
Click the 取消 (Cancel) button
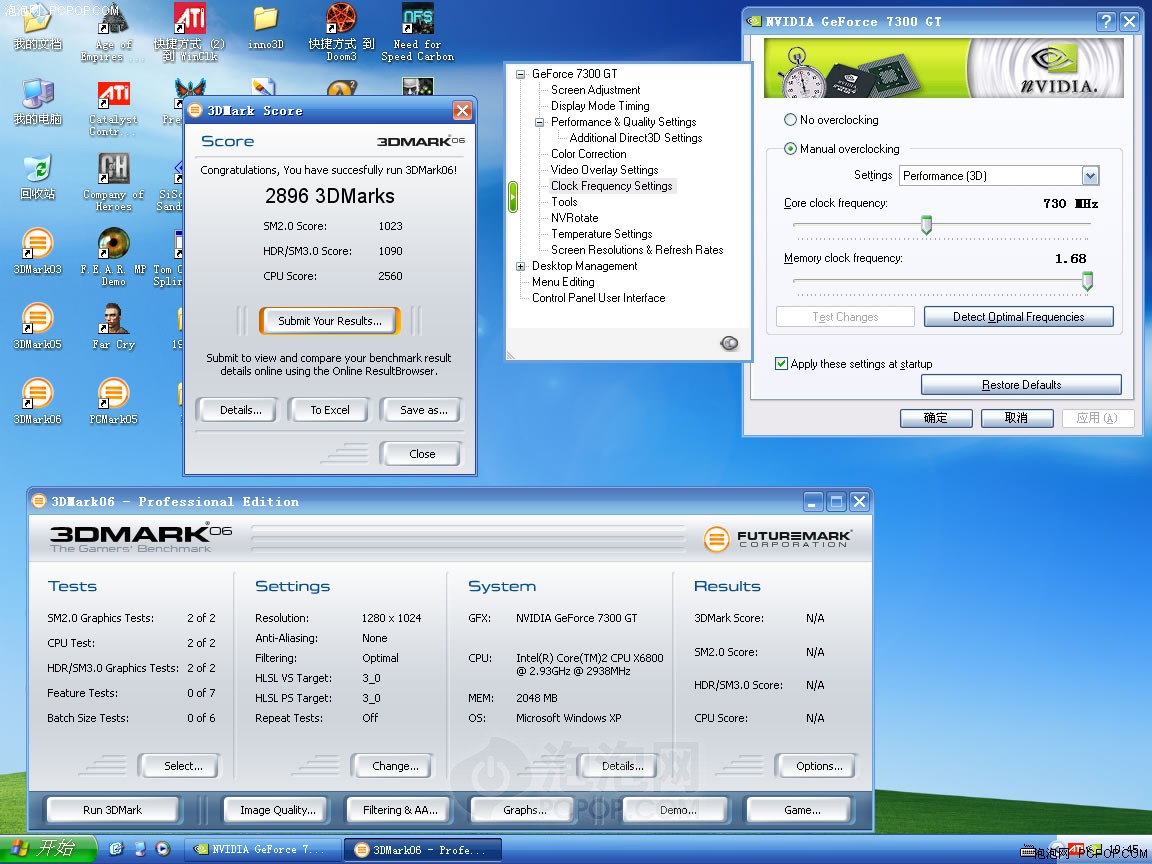tap(1016, 418)
